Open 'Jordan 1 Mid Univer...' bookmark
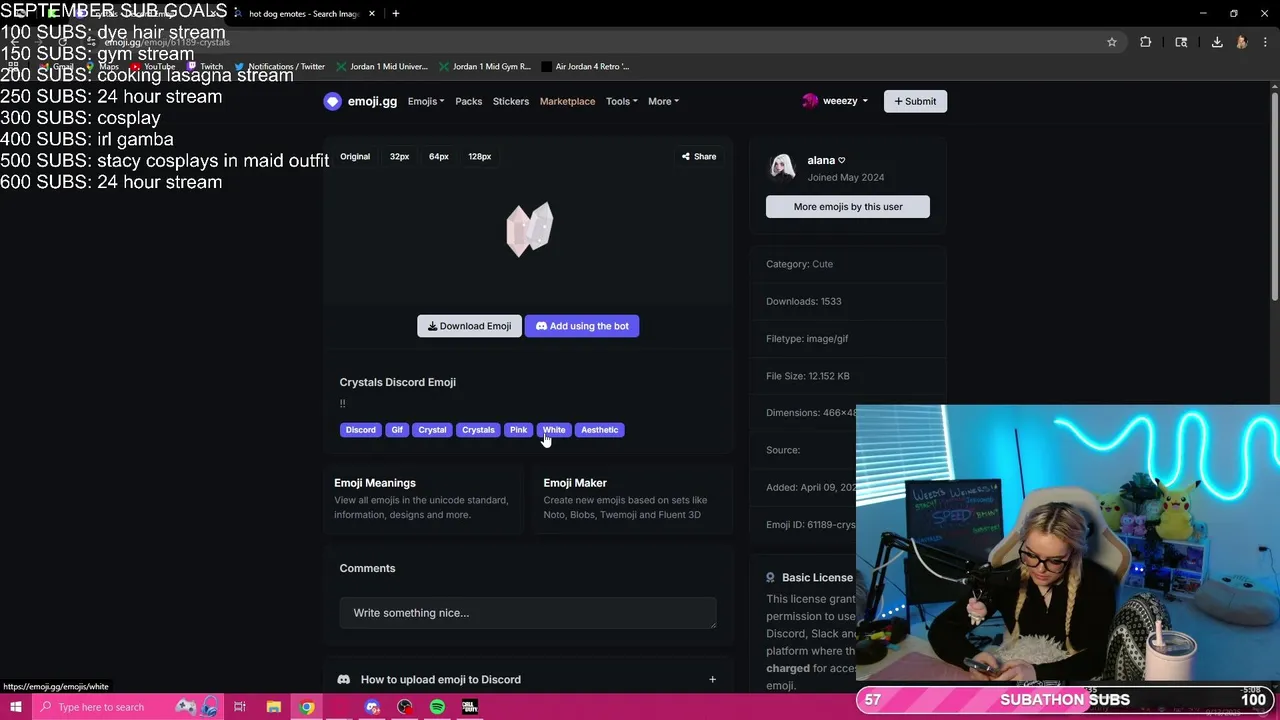Image resolution: width=1280 pixels, height=720 pixels. click(382, 67)
